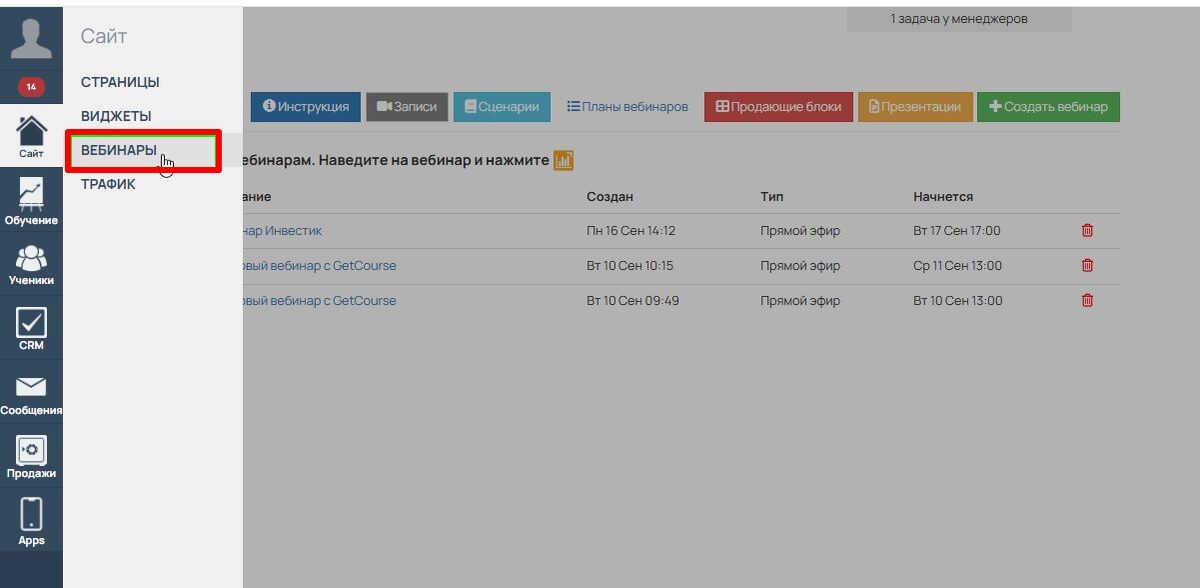The width and height of the screenshot is (1200, 588).
Task: Open the Презентации button
Action: point(915,107)
